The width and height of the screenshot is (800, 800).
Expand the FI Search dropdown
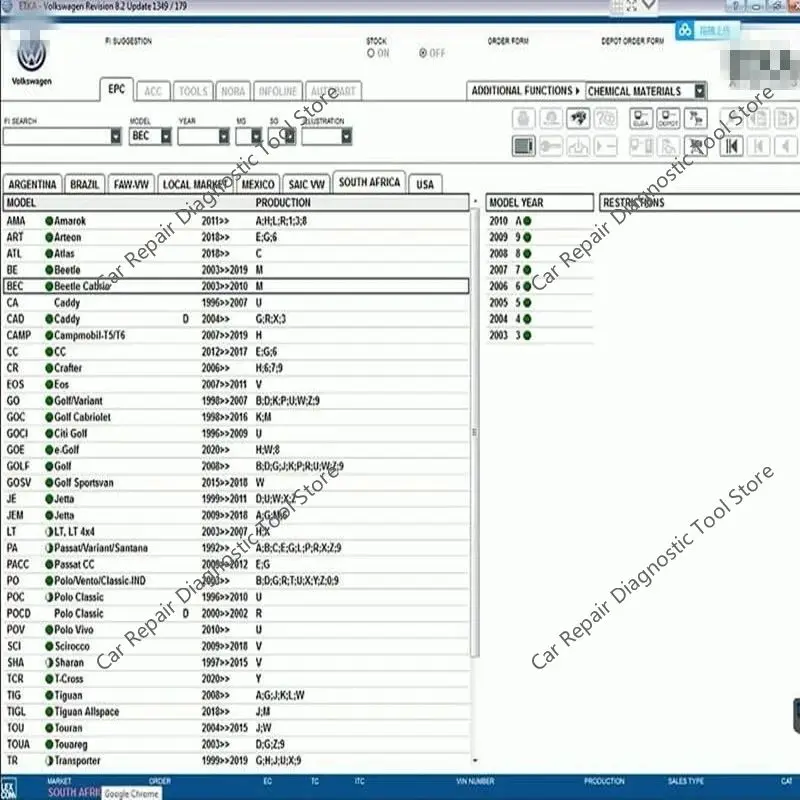116,136
